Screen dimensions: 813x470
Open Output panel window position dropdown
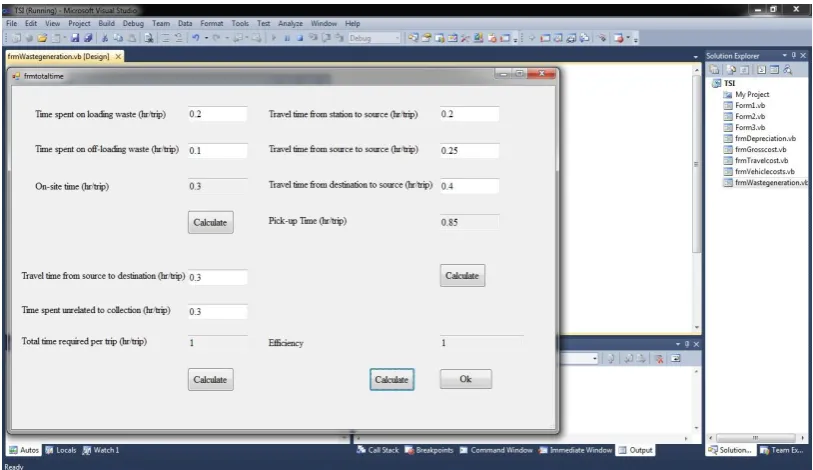[678, 344]
